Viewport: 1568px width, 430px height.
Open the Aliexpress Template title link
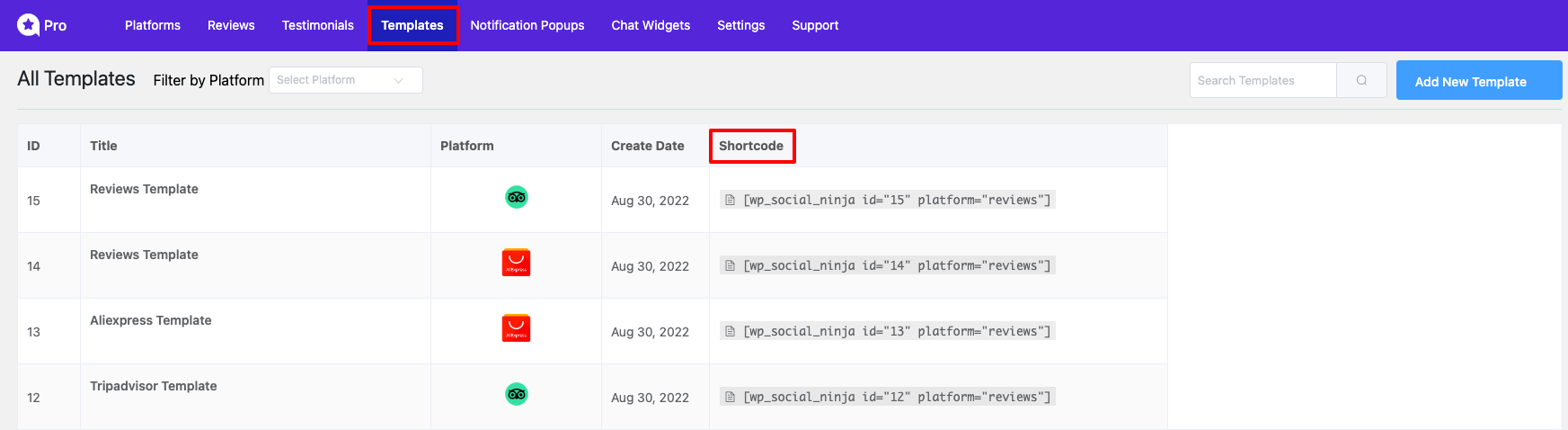(x=151, y=320)
